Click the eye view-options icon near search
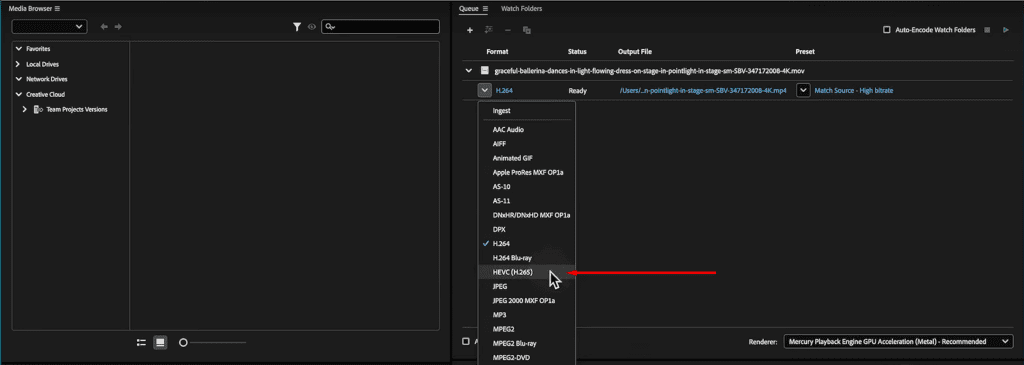The image size is (1024, 365). tap(312, 27)
